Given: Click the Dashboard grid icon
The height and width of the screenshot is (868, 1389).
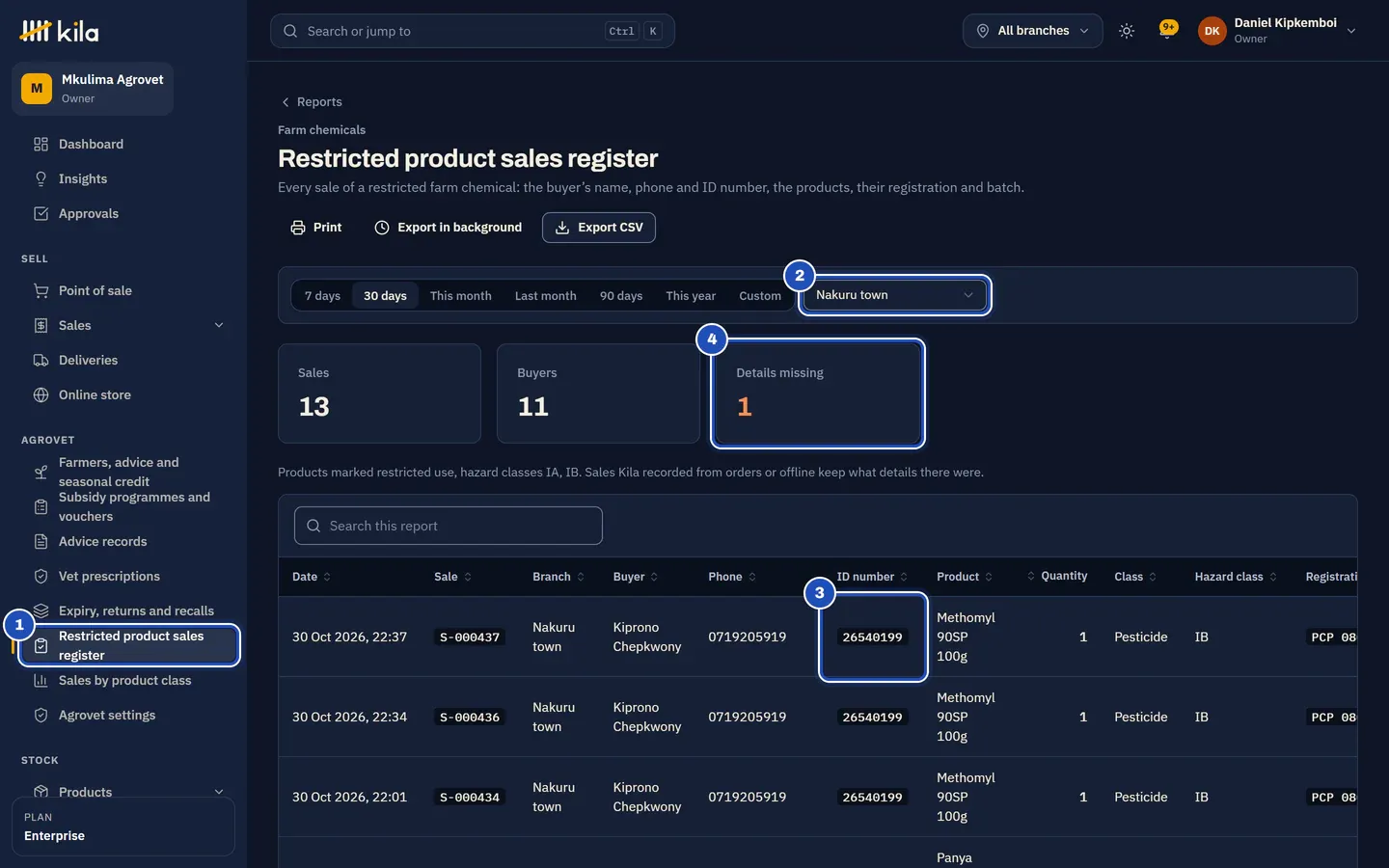Looking at the screenshot, I should (x=41, y=144).
